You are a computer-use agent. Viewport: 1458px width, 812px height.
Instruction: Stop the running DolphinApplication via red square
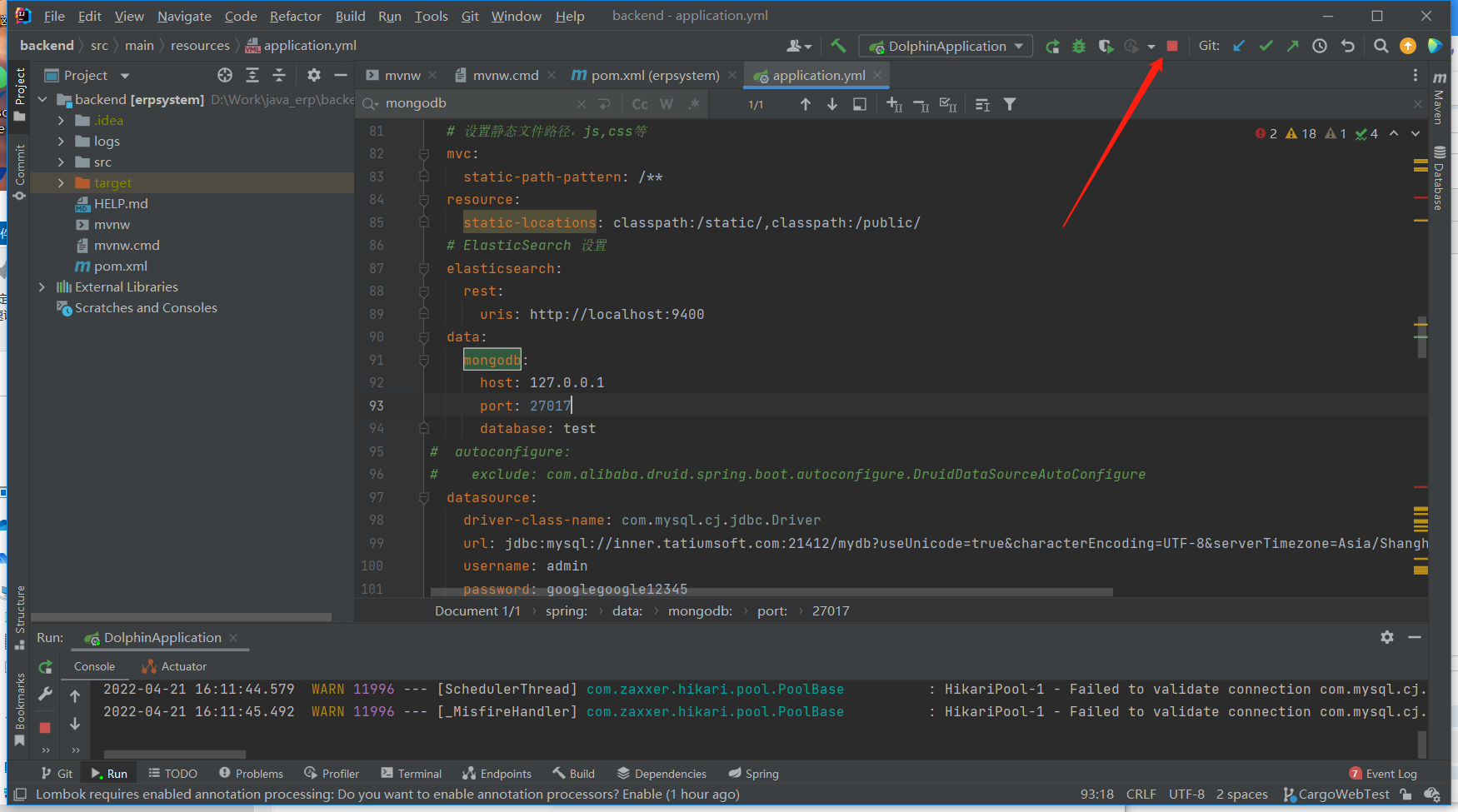point(1171,47)
